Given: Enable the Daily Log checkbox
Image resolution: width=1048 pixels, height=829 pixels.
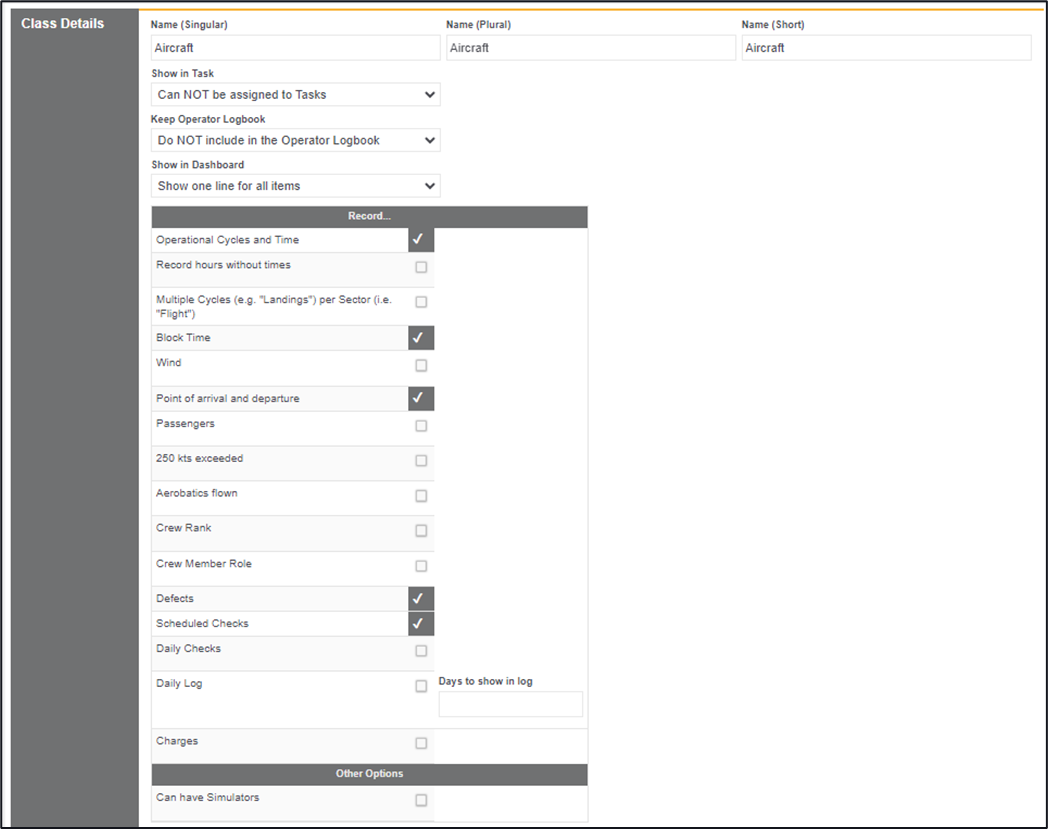Looking at the screenshot, I should [x=421, y=686].
